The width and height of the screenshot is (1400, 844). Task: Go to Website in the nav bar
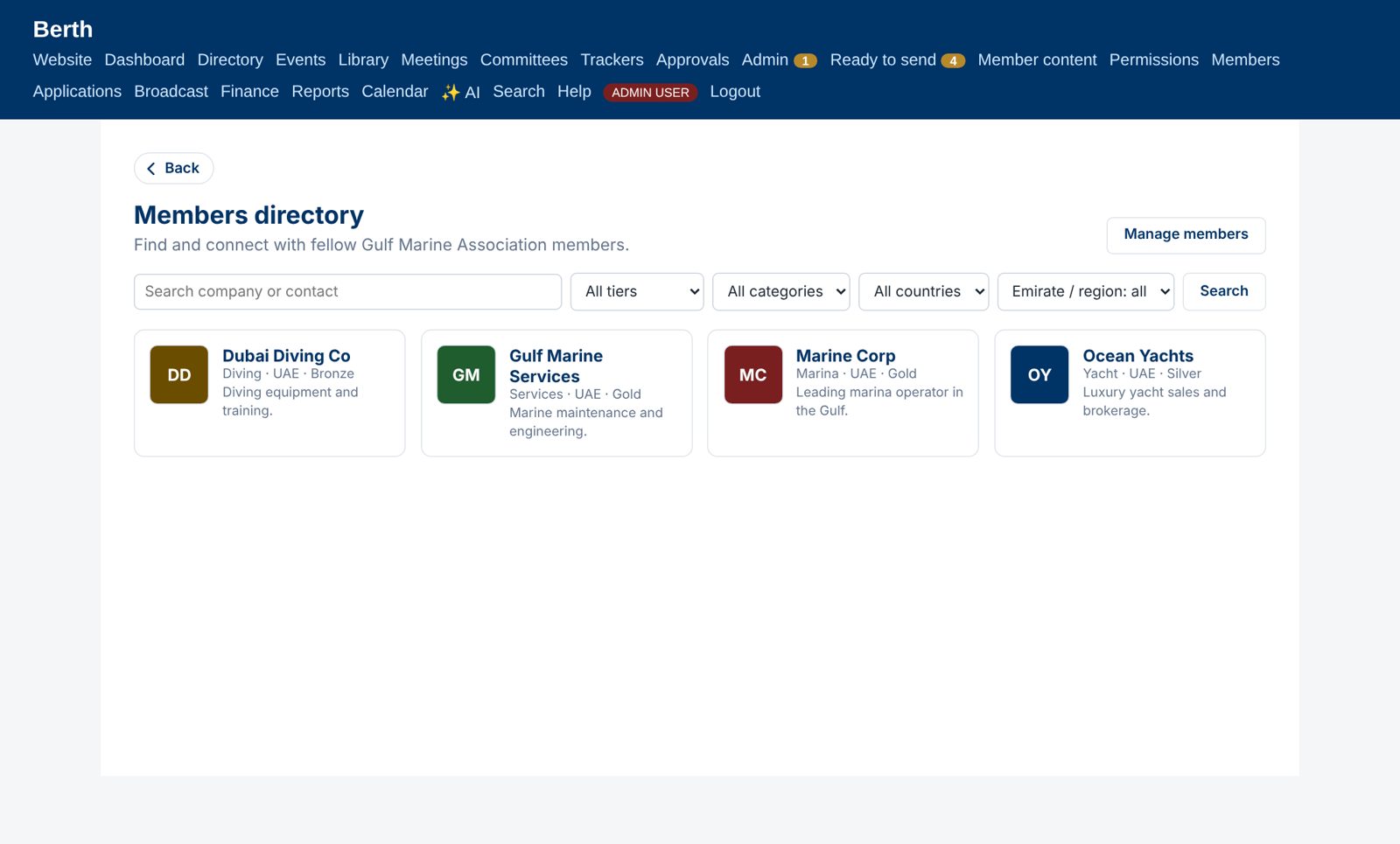(62, 59)
